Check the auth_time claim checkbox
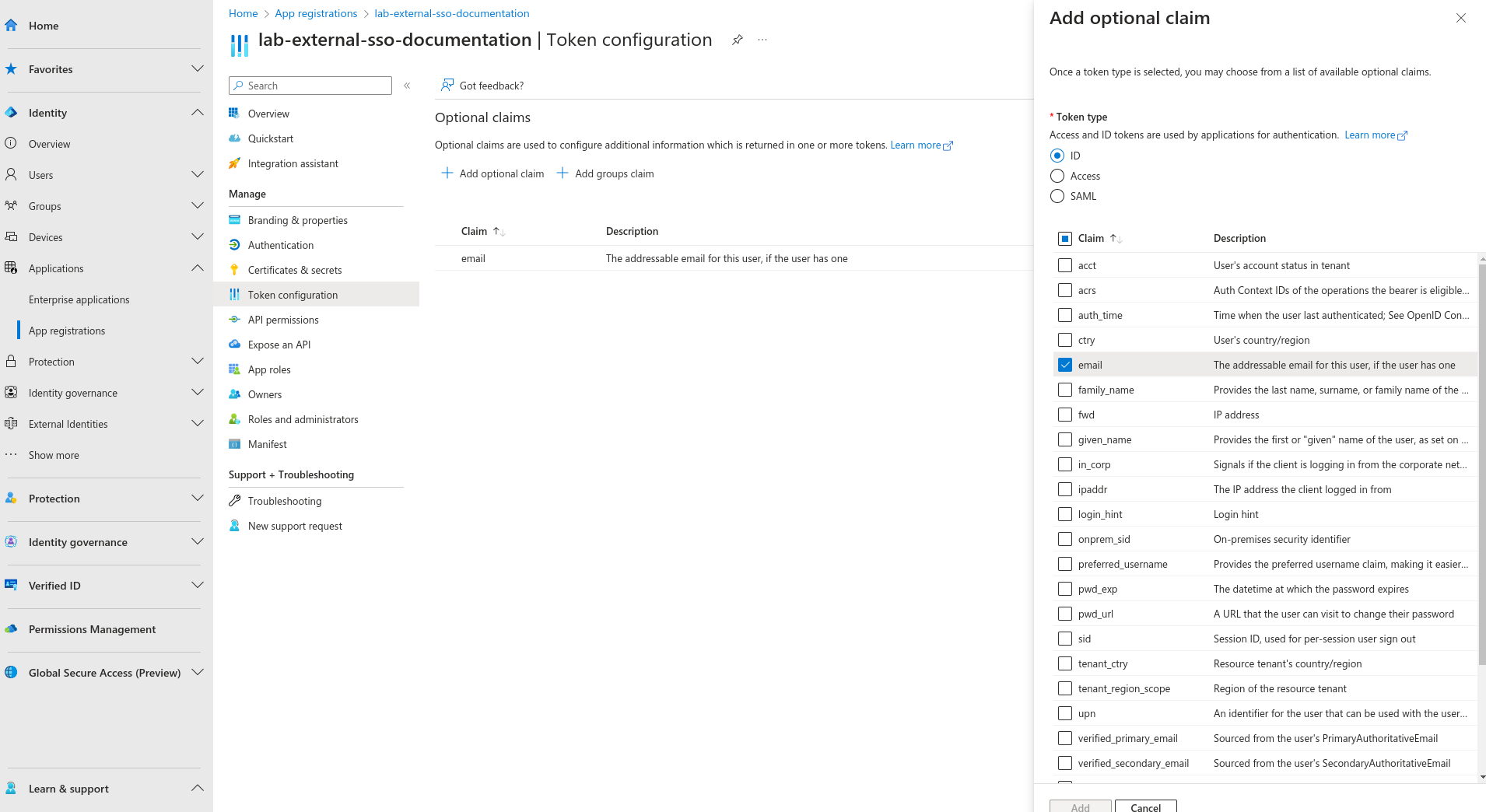 (x=1065, y=315)
